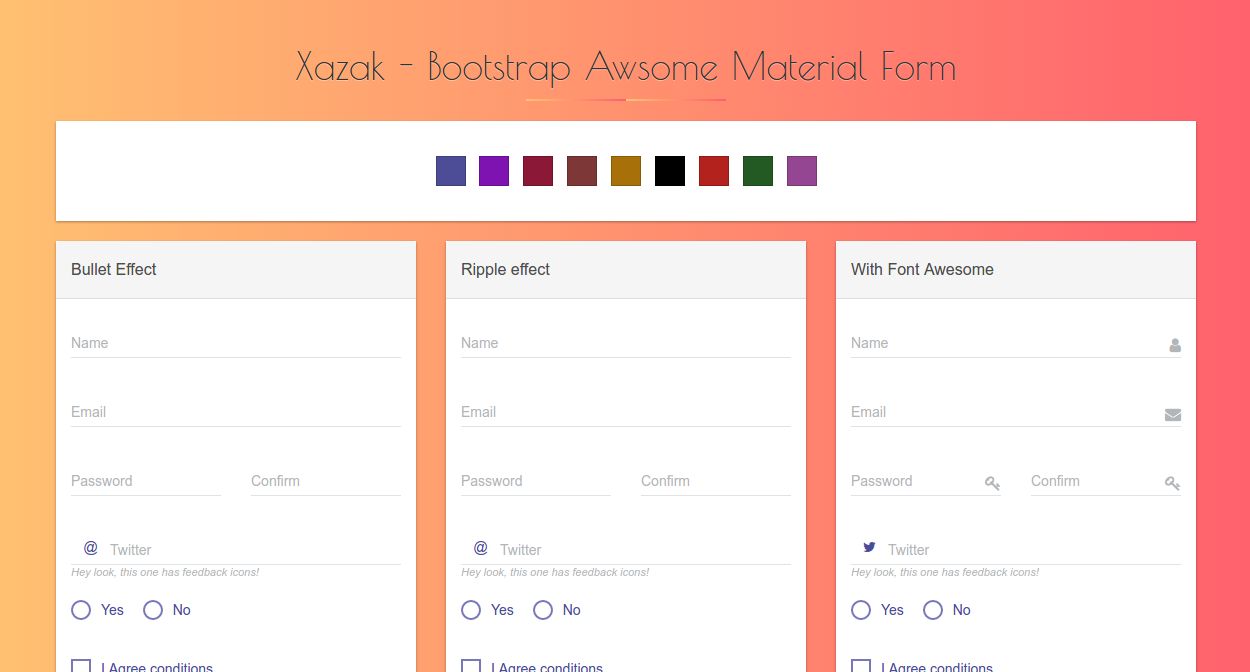
Task: Check agree conditions box in Bullet Effect form
Action: pyautogui.click(x=81, y=666)
